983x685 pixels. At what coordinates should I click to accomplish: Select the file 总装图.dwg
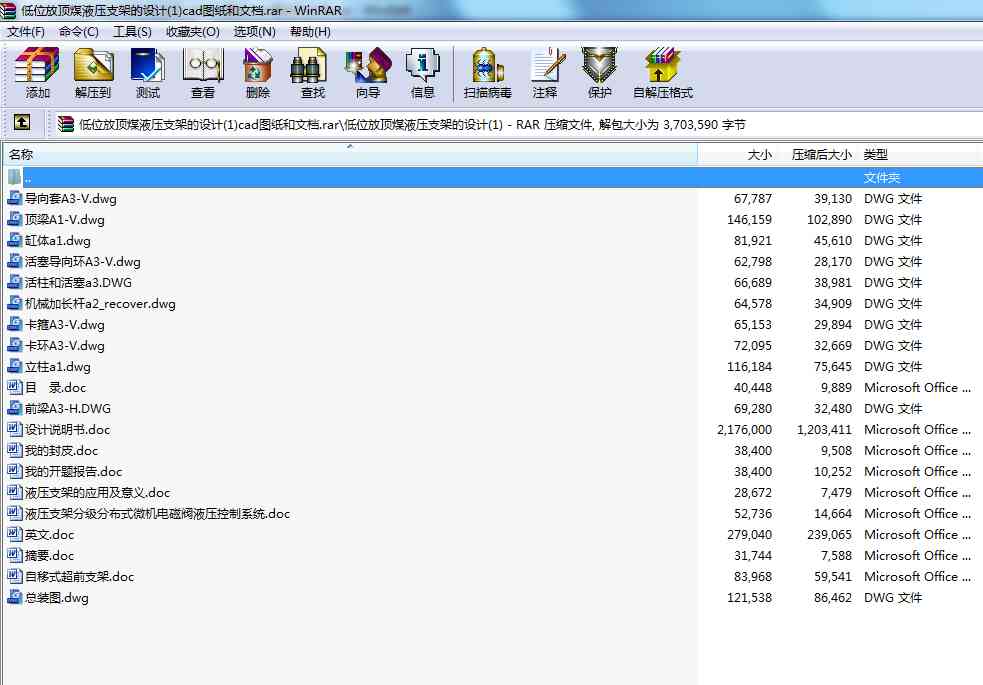point(56,598)
